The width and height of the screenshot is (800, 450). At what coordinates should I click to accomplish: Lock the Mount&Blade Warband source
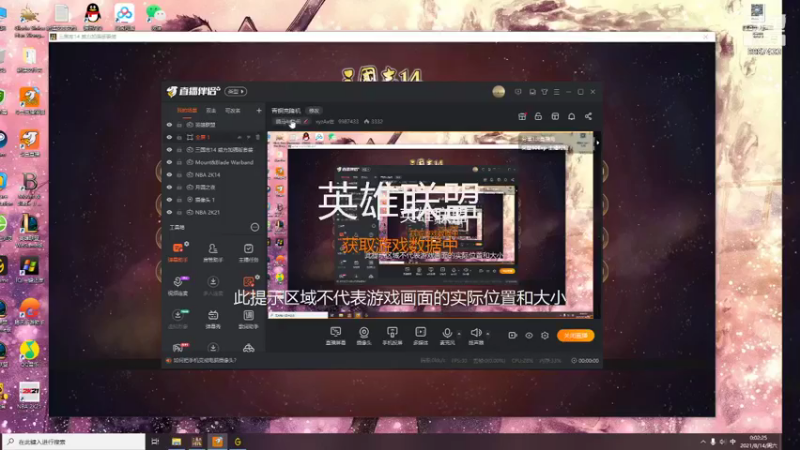point(179,162)
